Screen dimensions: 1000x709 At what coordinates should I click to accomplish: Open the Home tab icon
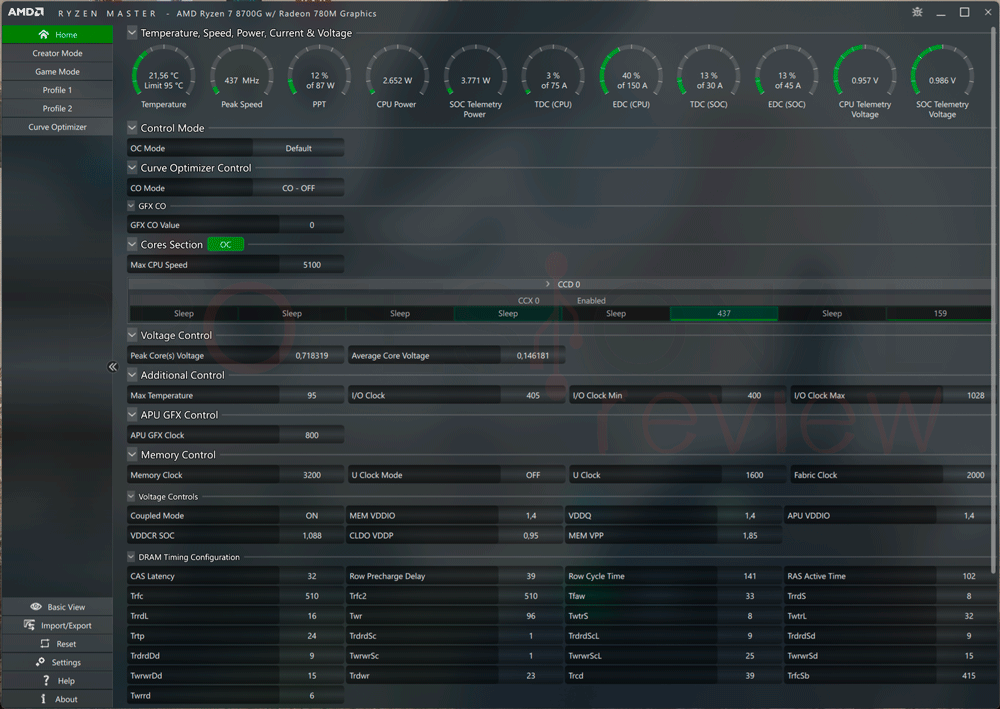[x=43, y=34]
